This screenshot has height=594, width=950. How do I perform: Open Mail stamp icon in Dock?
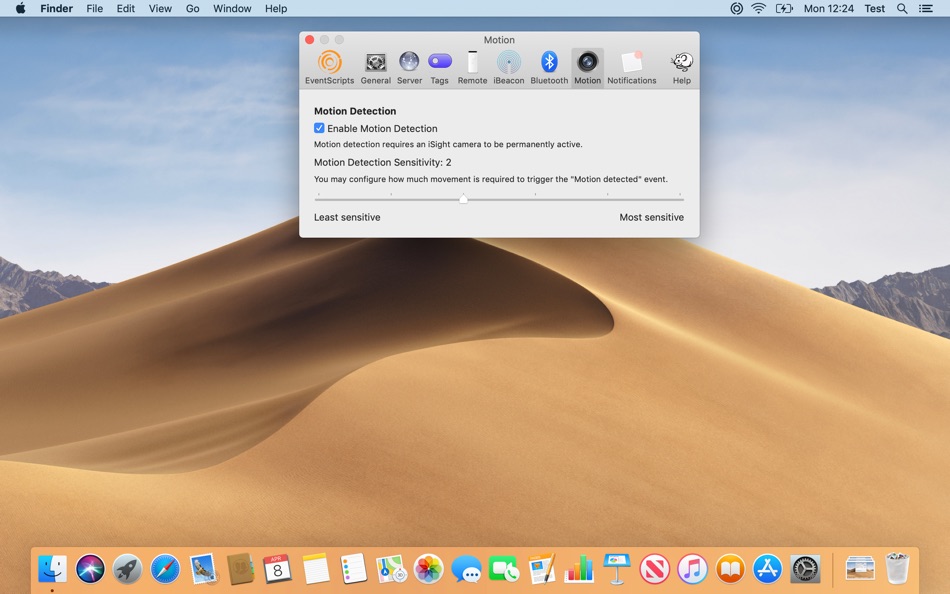click(203, 569)
